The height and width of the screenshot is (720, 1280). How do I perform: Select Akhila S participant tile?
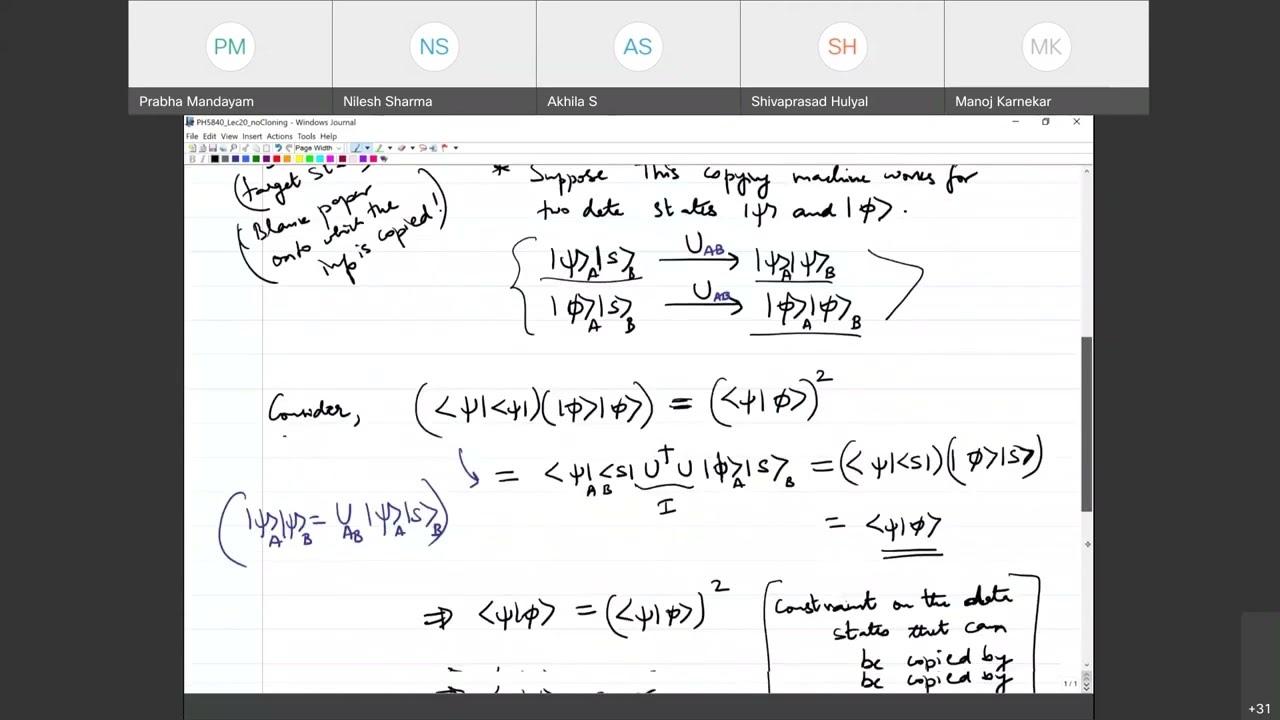638,57
